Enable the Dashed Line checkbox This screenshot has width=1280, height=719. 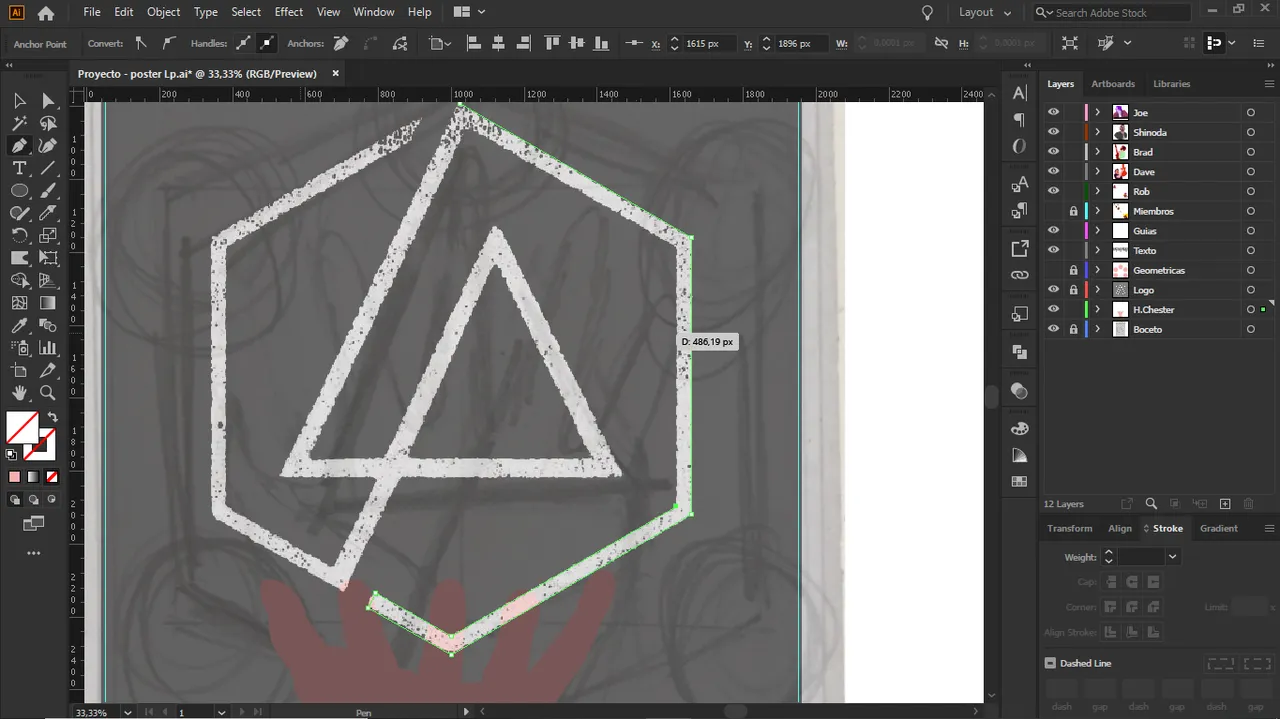(1050, 663)
